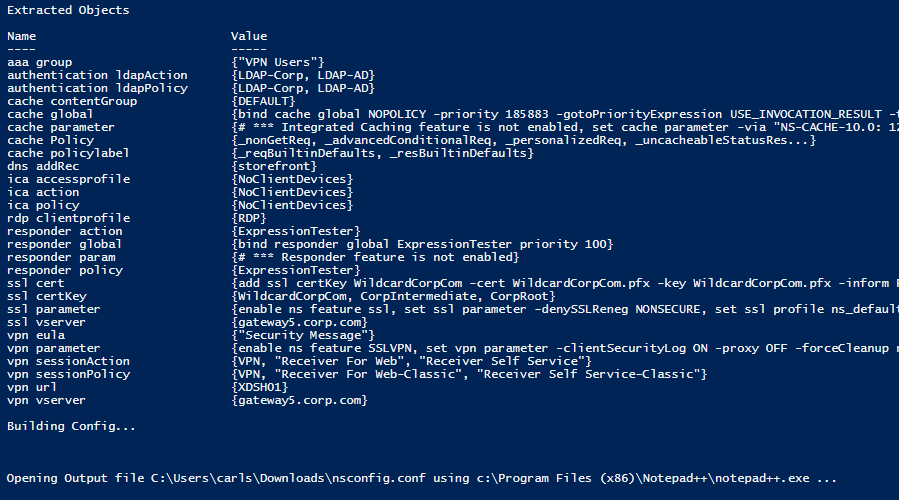Click the 'ica accessprofile' row name
899x500 pixels.
pos(69,179)
